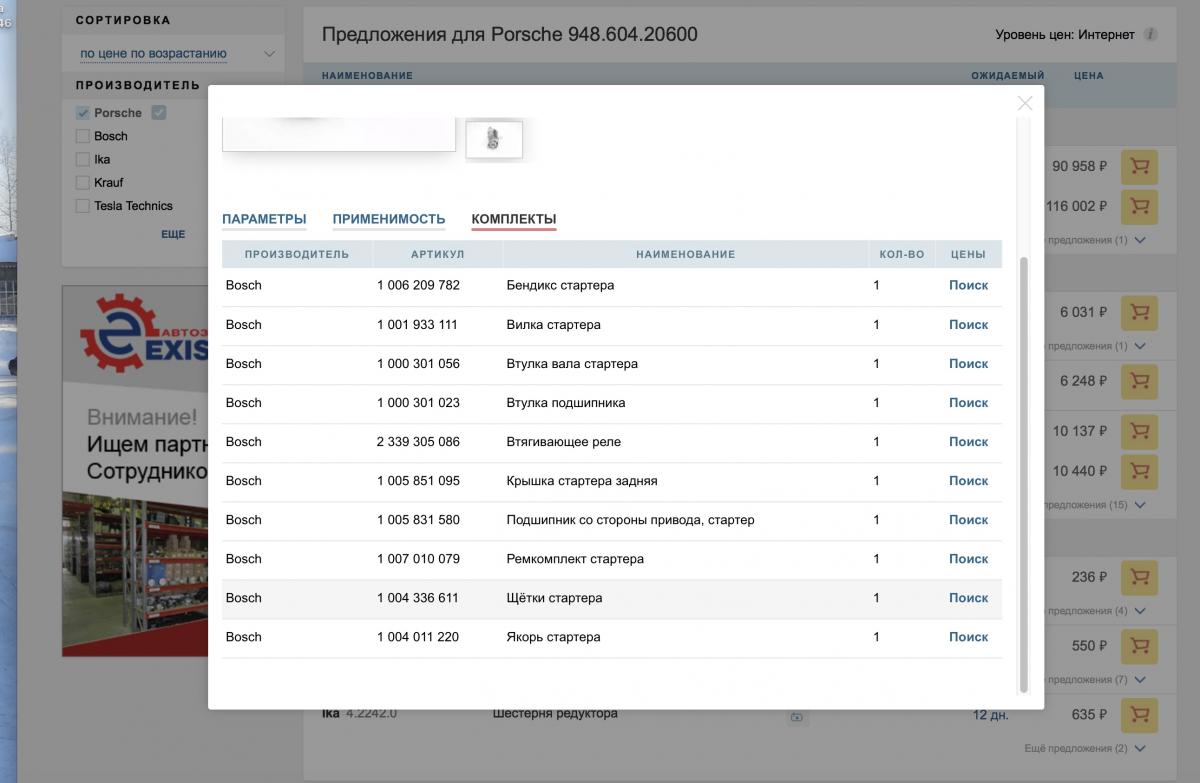Add the 6 031 ₽ item to cart

coord(1139,312)
